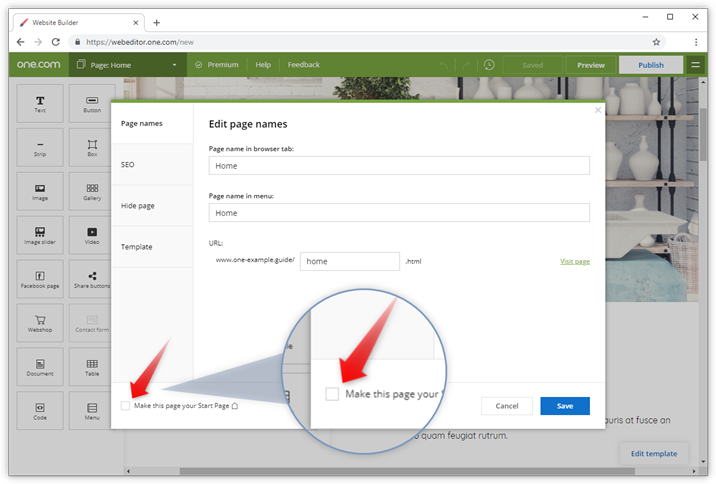Image resolution: width=716 pixels, height=484 pixels.
Task: Add a Video component
Action: (92, 235)
